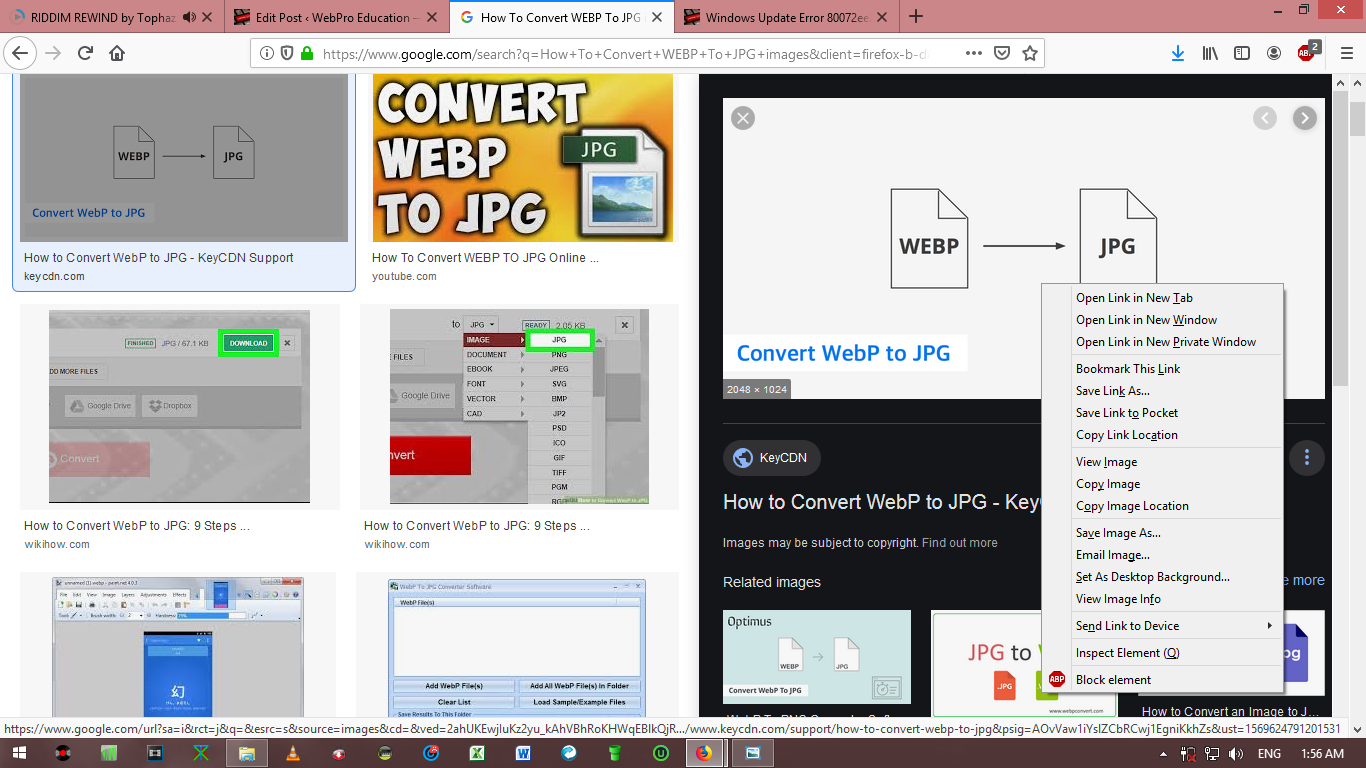Mute the RIDDIM REWIND tab audio
This screenshot has height=768, width=1366.
[x=189, y=17]
